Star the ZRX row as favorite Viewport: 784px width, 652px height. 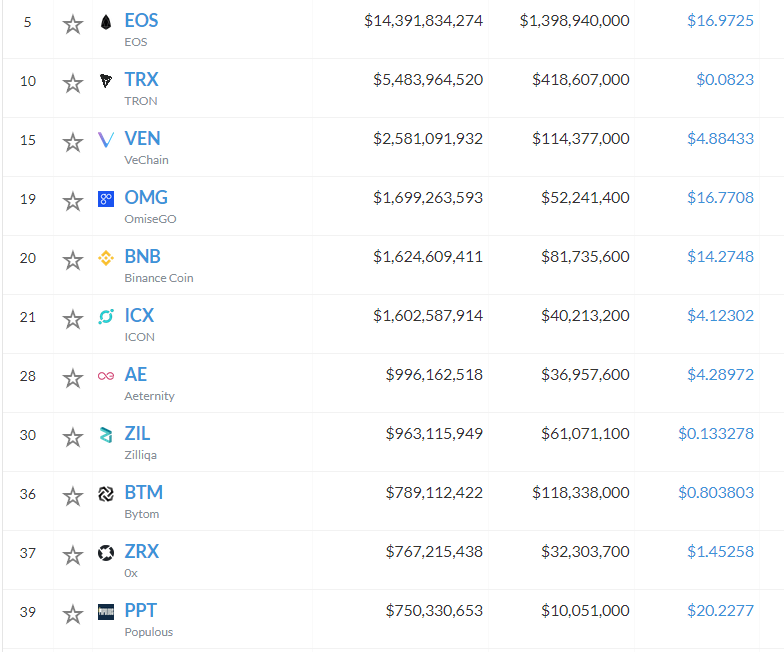click(x=72, y=555)
